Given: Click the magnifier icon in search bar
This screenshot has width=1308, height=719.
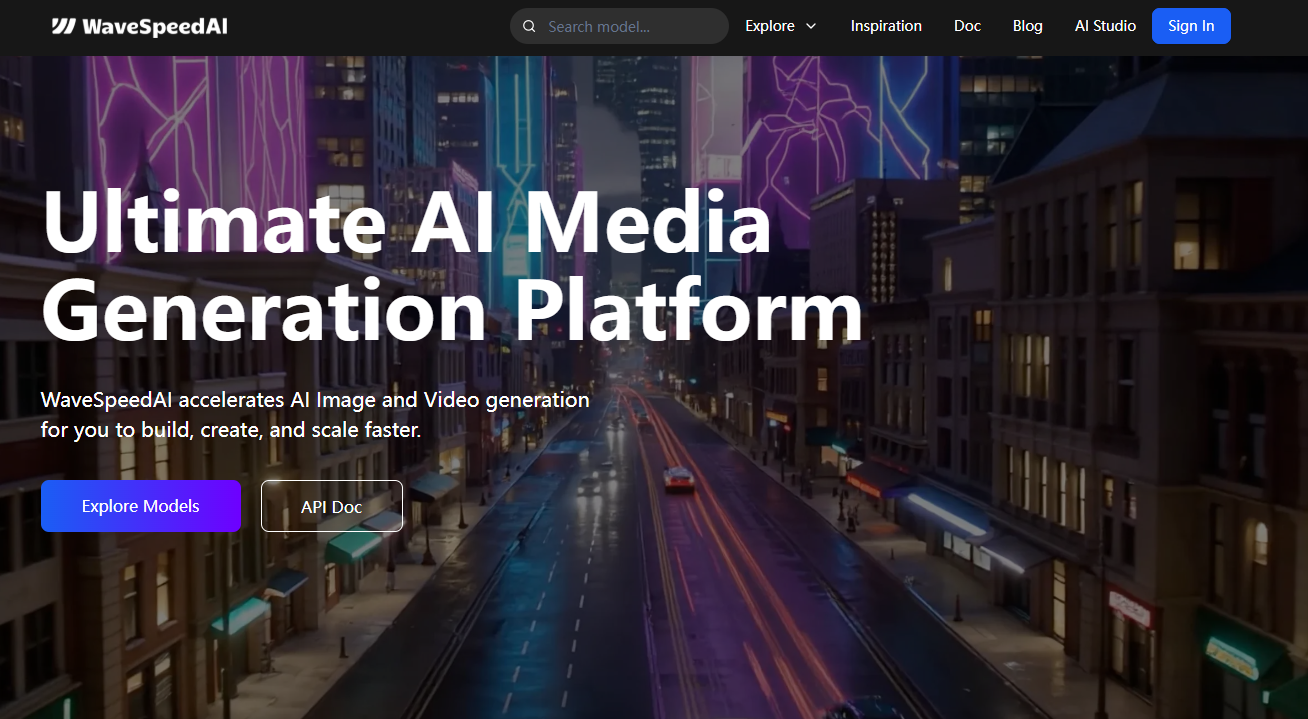Looking at the screenshot, I should [x=529, y=27].
